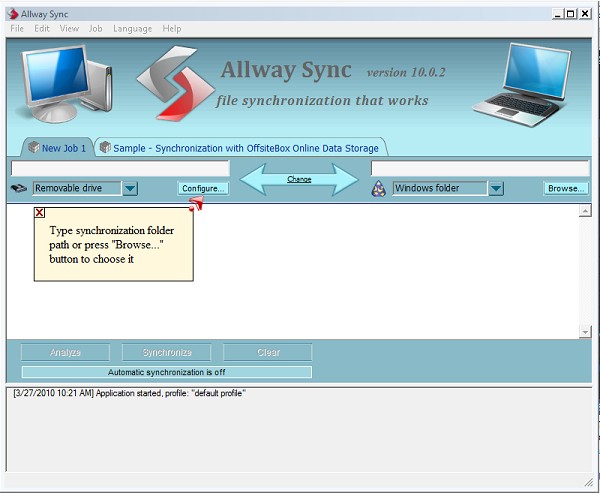
Task: Click the Application started log entry
Action: coord(129,393)
